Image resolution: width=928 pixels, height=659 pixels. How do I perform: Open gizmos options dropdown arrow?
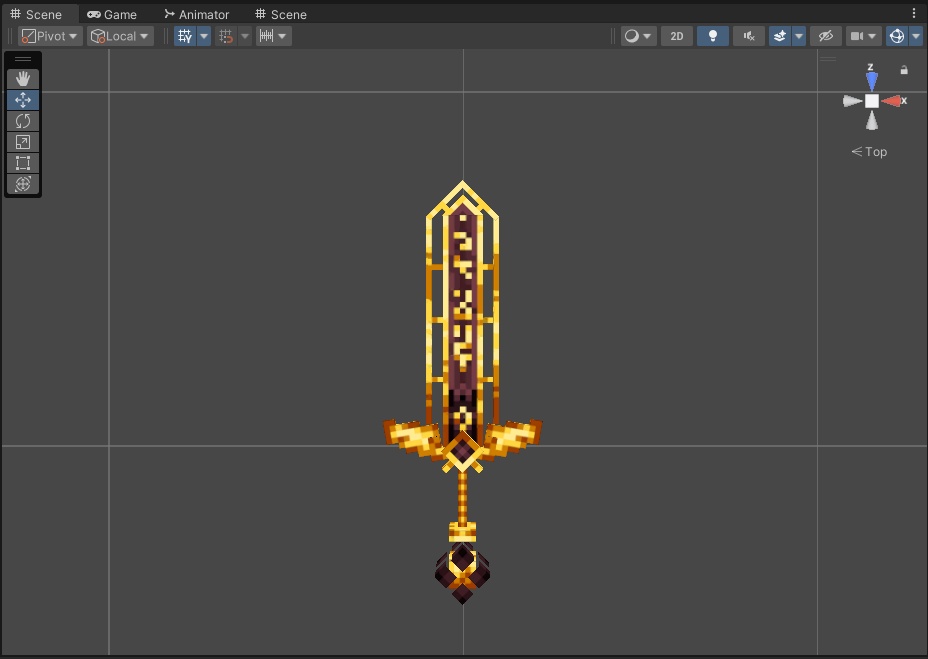click(x=916, y=36)
